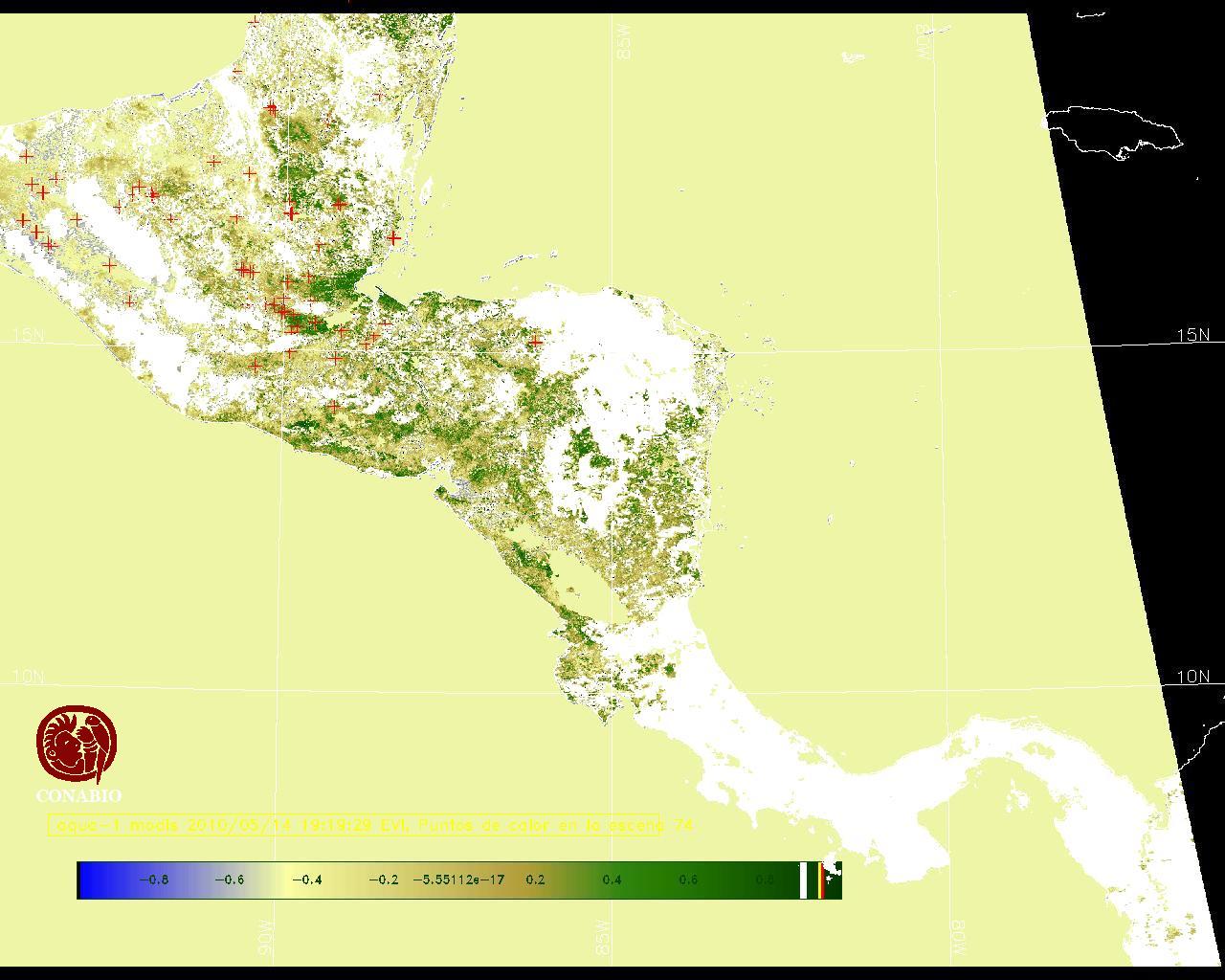Click the red cross marker on the Belize coast
The height and width of the screenshot is (980, 1225).
[x=393, y=237]
